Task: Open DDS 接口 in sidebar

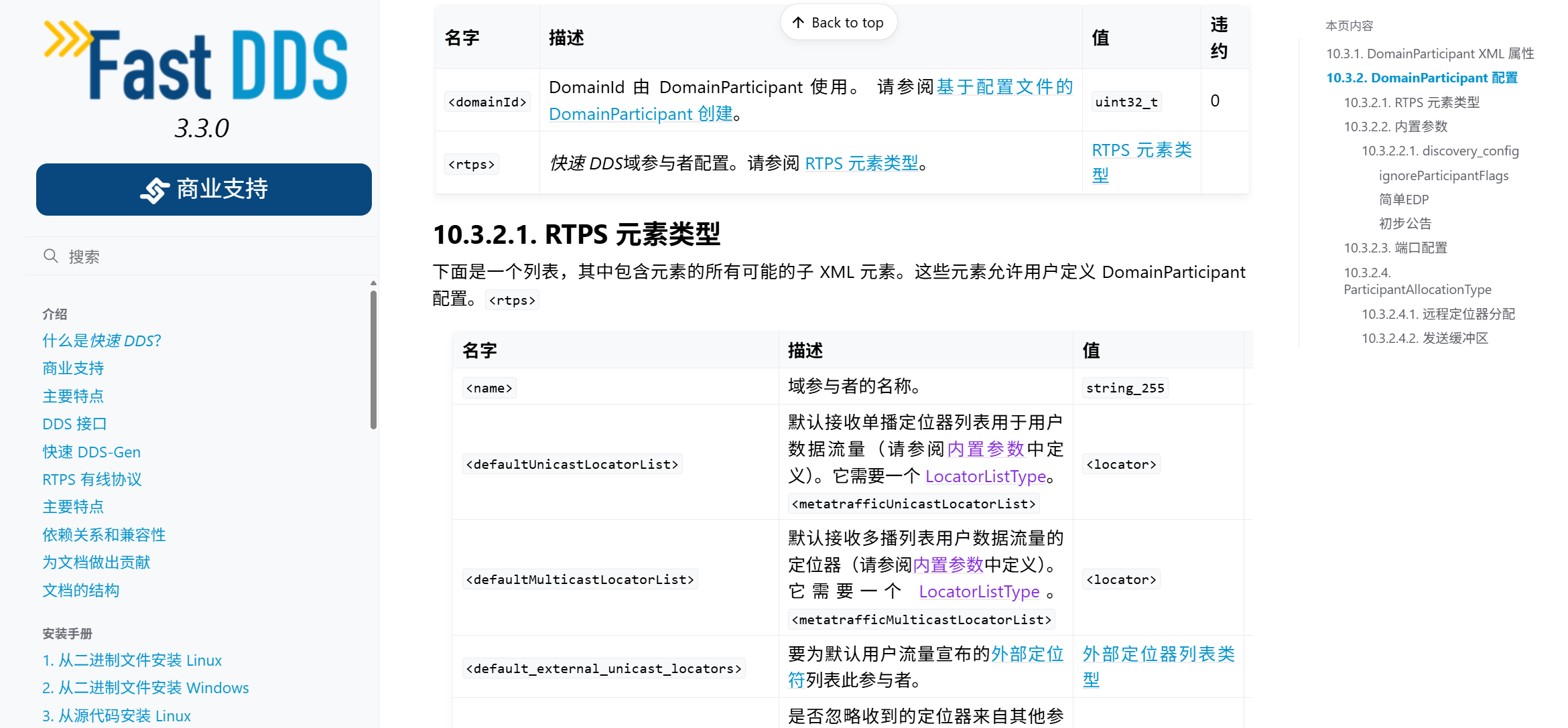Action: click(x=74, y=424)
